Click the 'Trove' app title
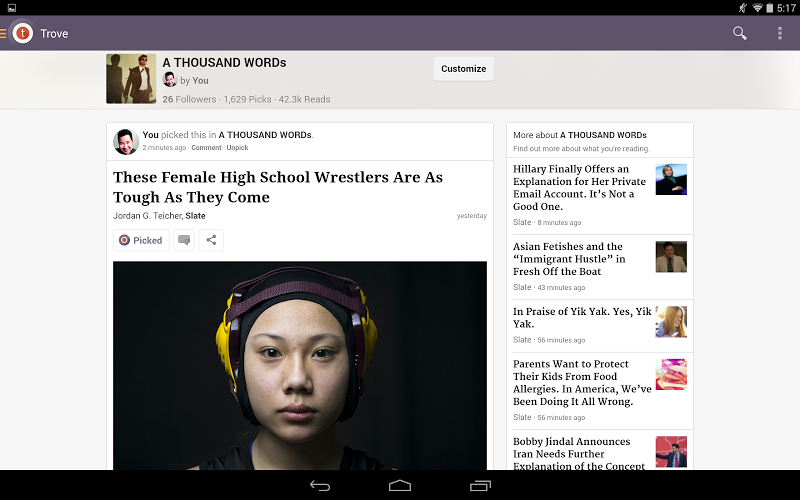This screenshot has height=500, width=800. (x=54, y=34)
